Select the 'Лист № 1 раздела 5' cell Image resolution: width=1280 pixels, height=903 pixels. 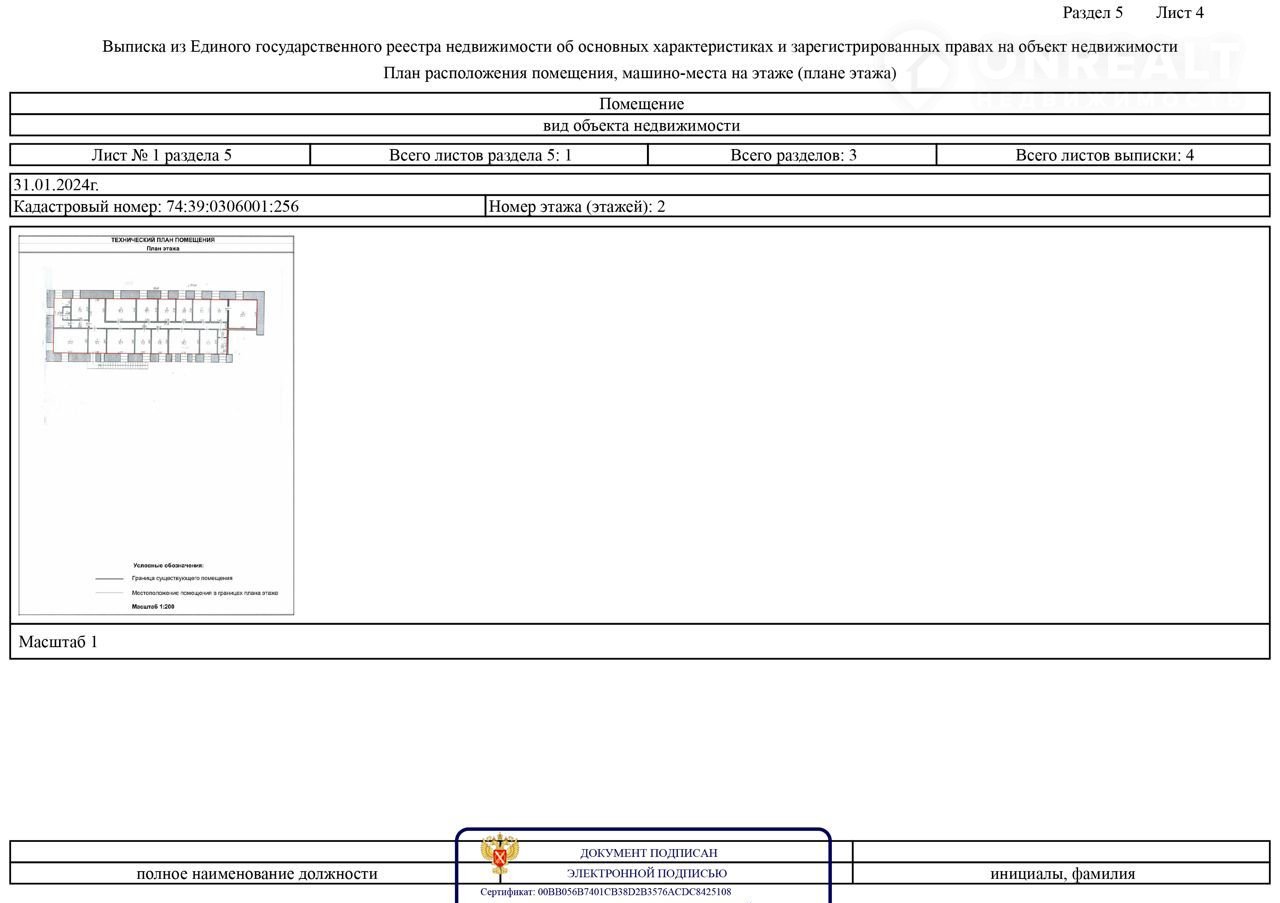click(161, 155)
